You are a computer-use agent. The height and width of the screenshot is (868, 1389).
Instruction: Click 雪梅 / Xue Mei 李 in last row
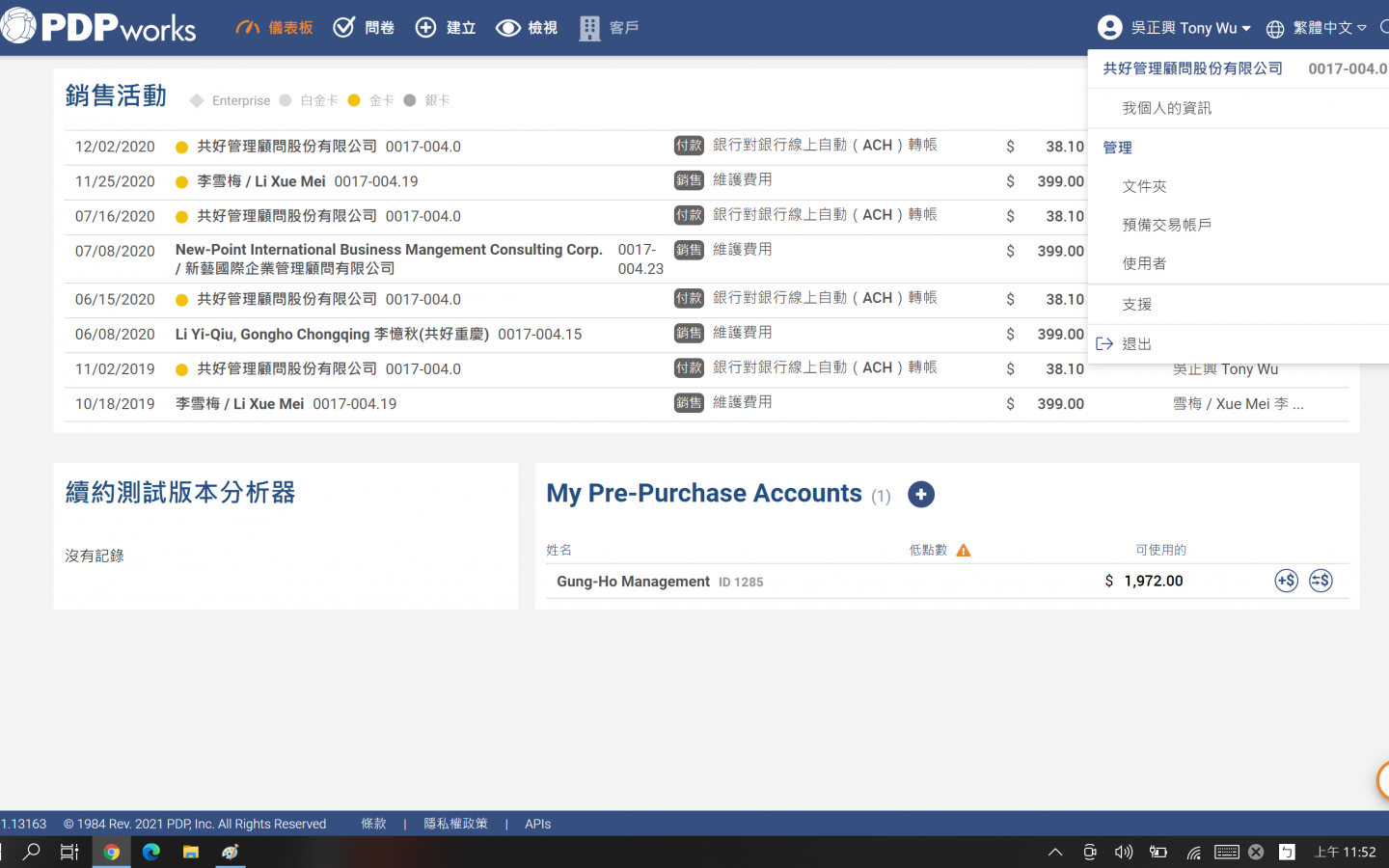1238,403
